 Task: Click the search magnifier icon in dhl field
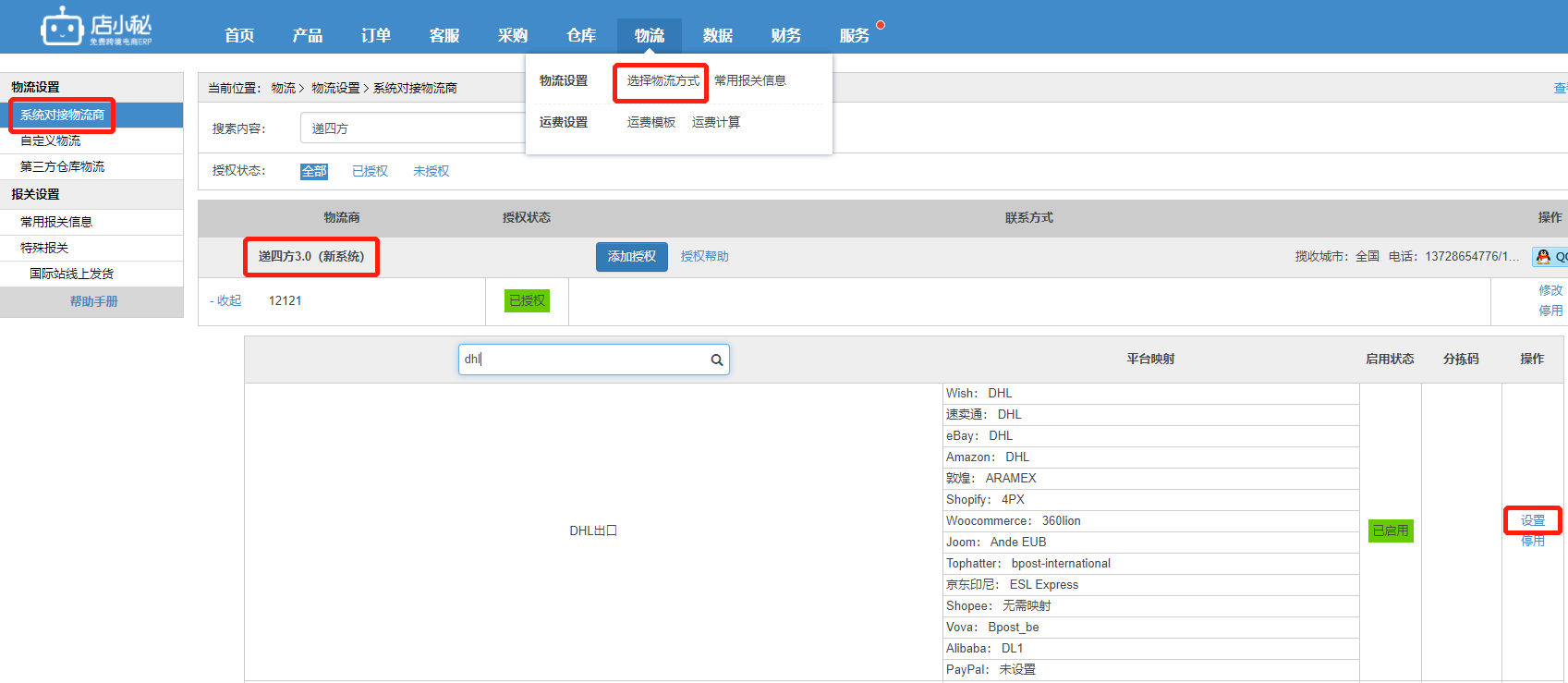(x=716, y=360)
